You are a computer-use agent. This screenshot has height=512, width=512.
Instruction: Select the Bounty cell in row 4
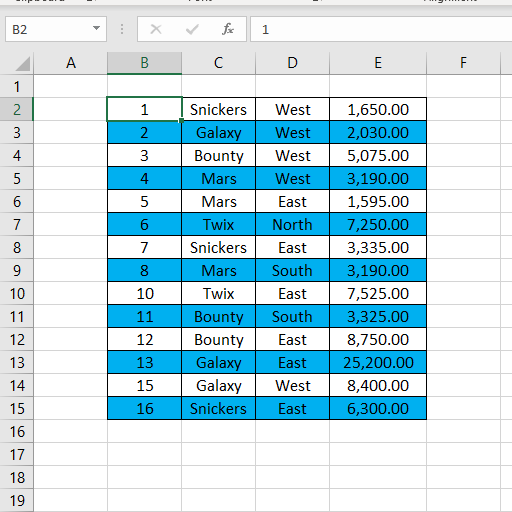pyautogui.click(x=218, y=155)
